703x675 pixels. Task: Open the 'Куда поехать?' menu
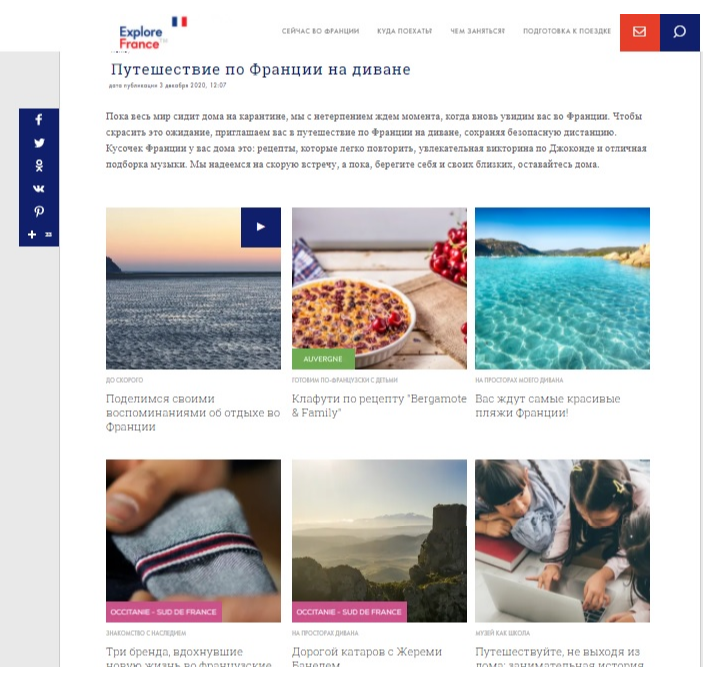pos(404,31)
